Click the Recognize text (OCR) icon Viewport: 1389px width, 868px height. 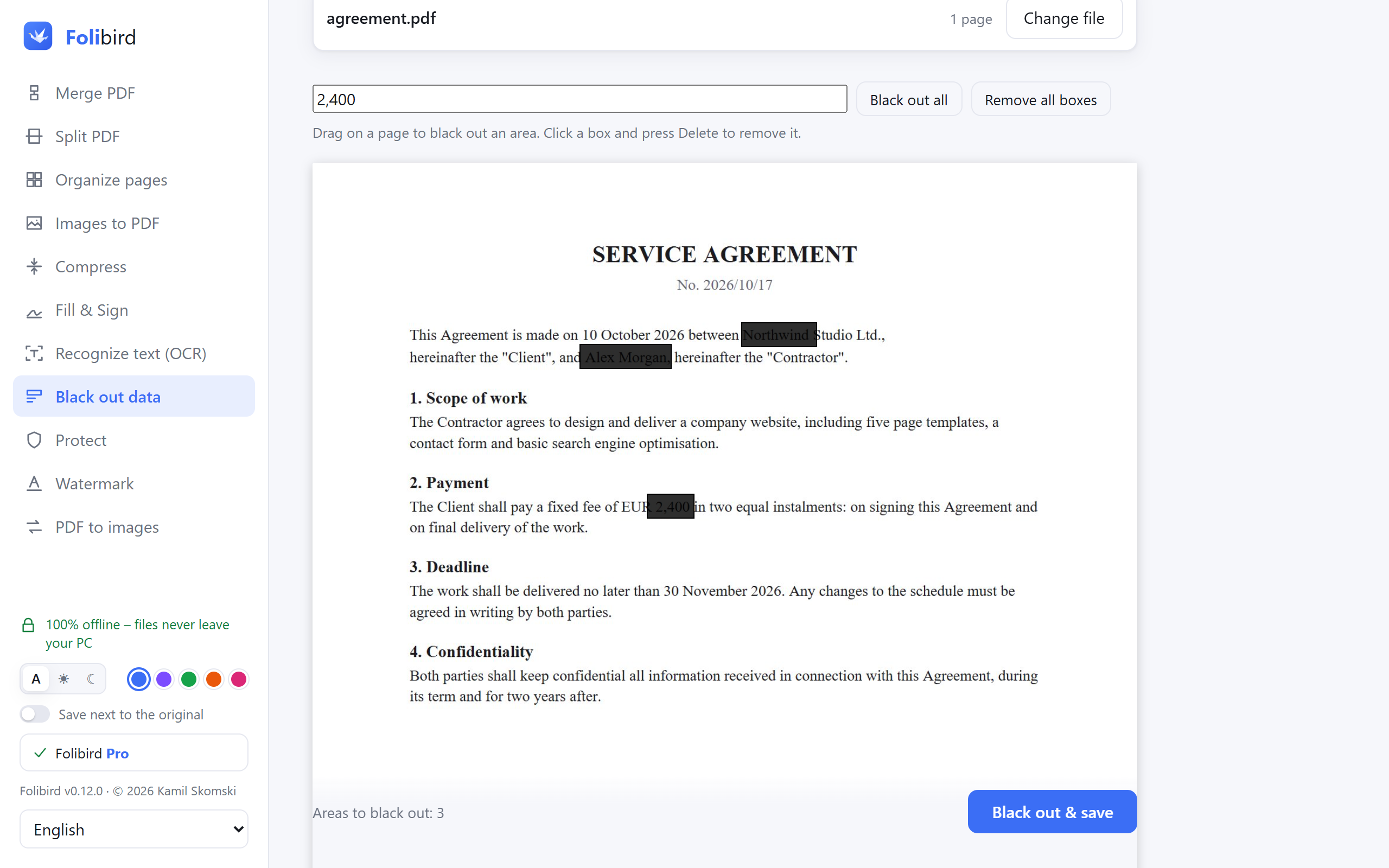tap(34, 353)
